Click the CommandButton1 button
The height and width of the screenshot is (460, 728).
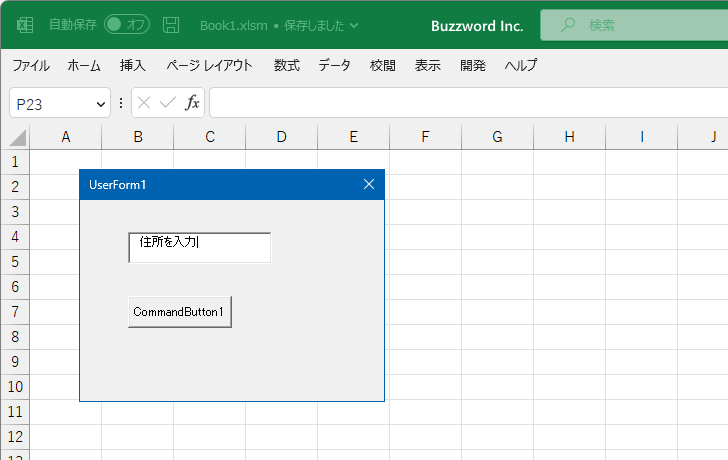(180, 312)
